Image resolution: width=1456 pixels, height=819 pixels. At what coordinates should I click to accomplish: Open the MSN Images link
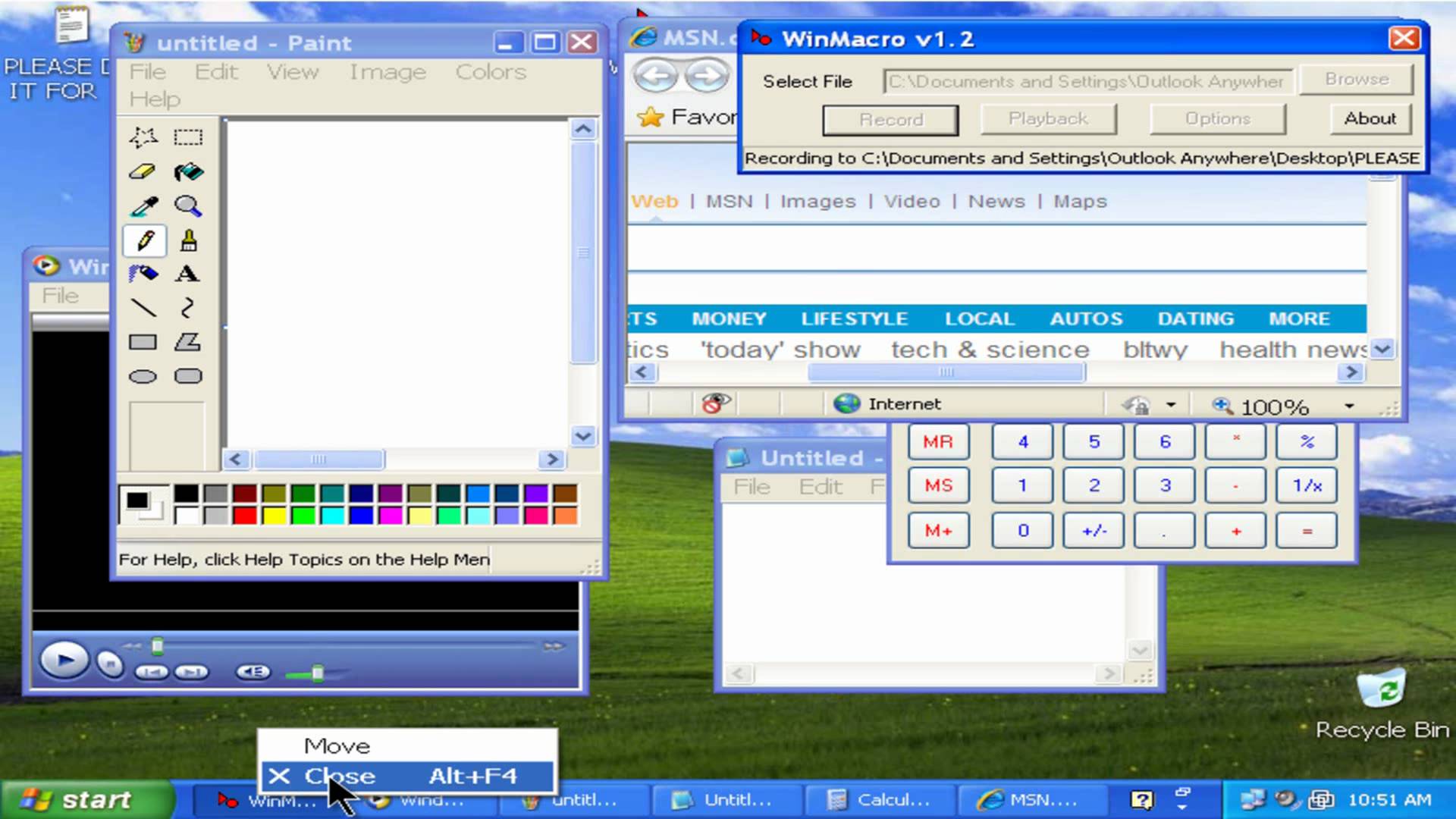(x=817, y=202)
